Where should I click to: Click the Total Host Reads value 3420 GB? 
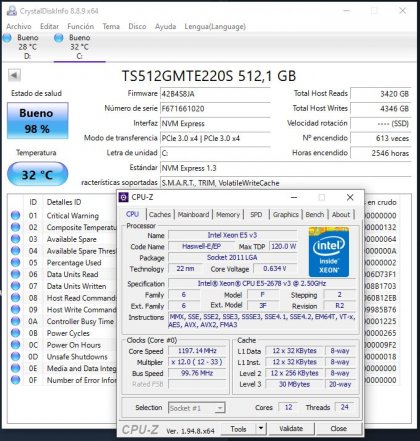pos(381,94)
